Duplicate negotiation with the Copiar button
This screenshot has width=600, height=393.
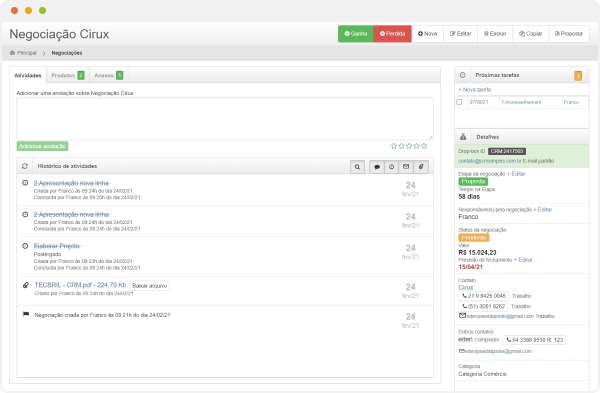point(530,34)
